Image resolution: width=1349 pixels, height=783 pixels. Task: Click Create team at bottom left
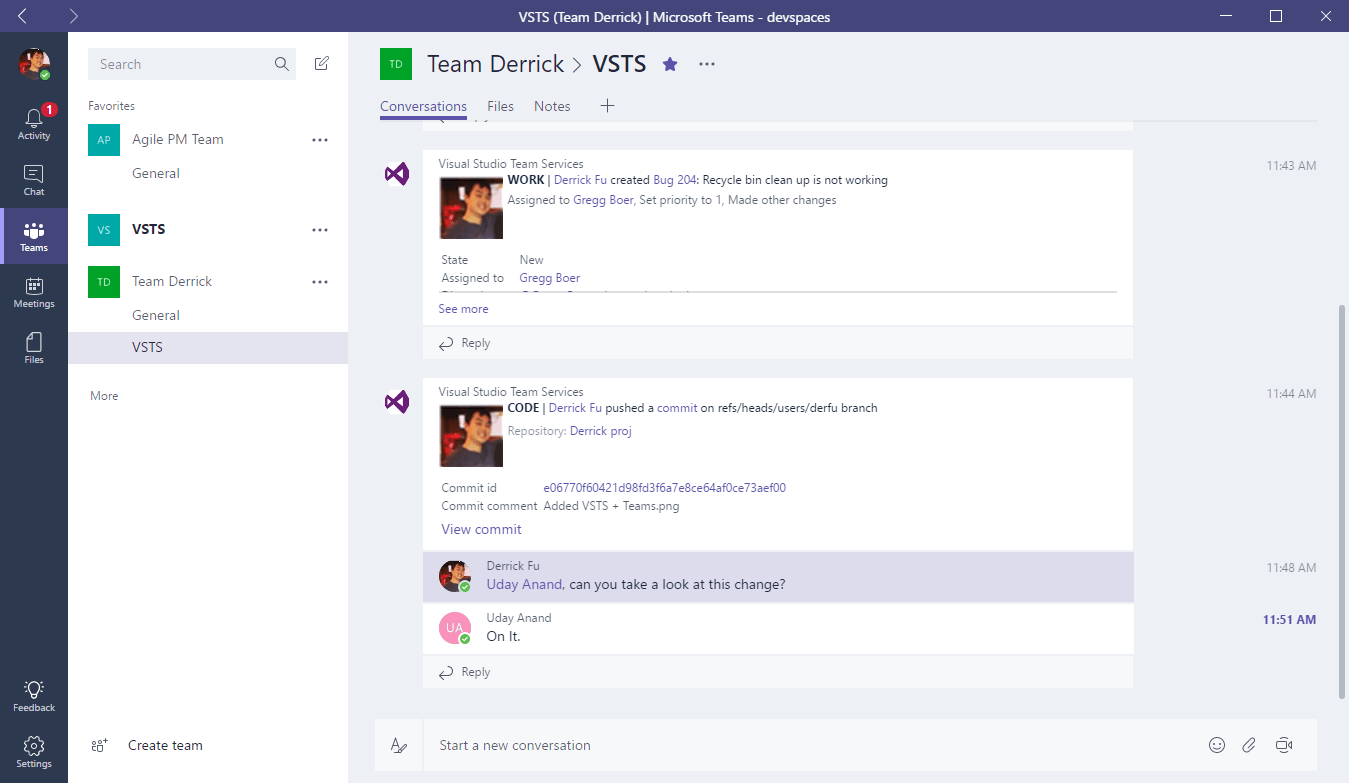click(165, 745)
